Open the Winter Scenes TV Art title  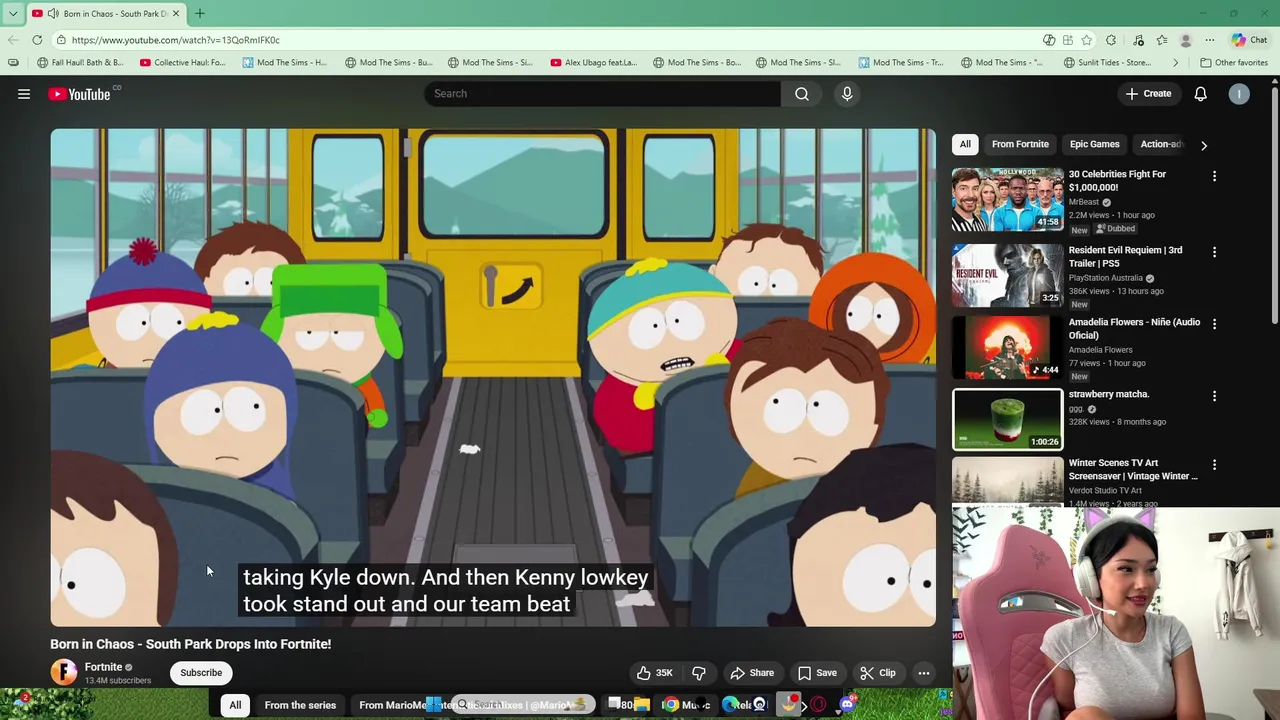point(1132,470)
